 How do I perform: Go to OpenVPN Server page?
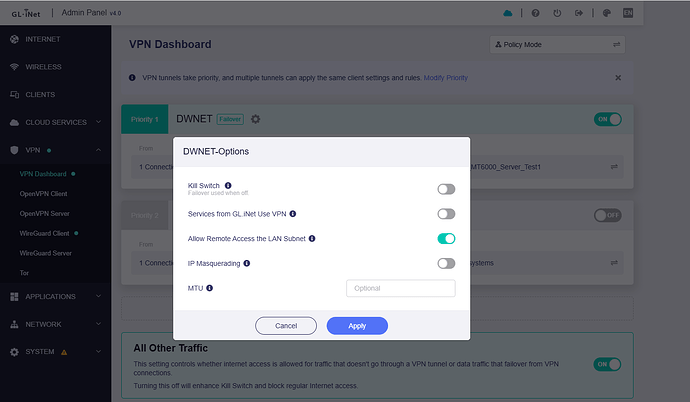(x=46, y=213)
